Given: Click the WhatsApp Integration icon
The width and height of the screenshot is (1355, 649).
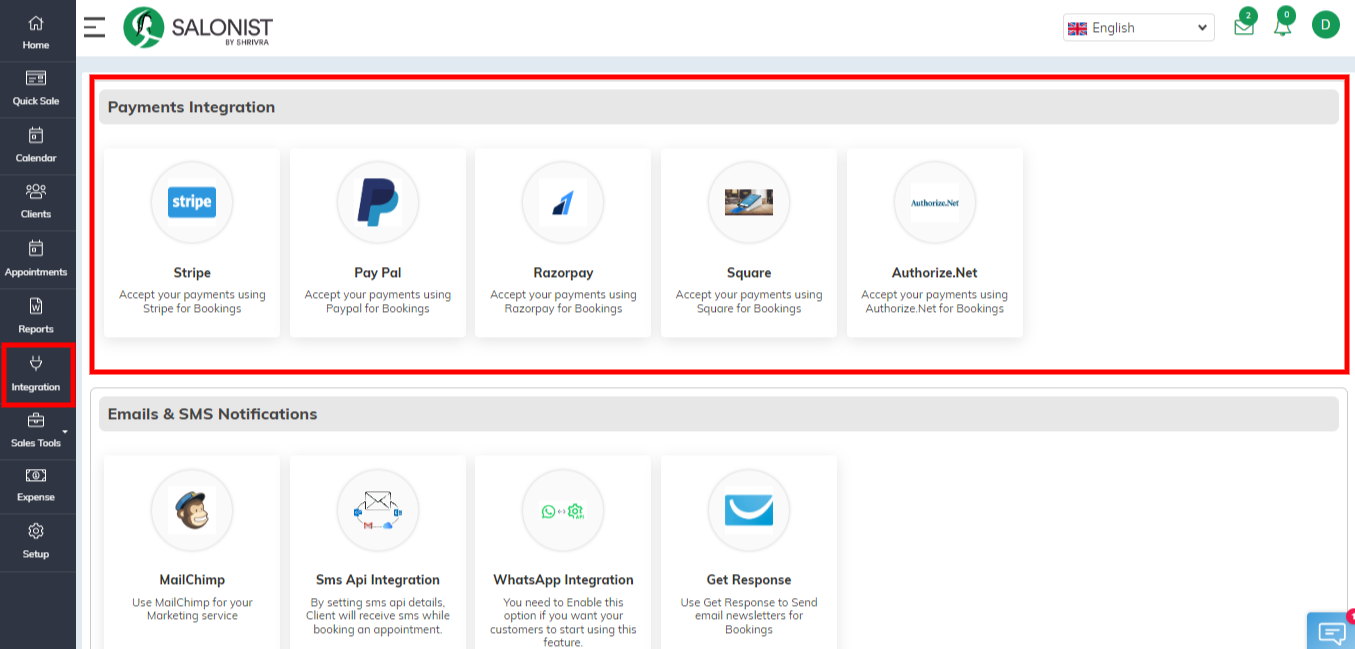Looking at the screenshot, I should click(x=563, y=509).
